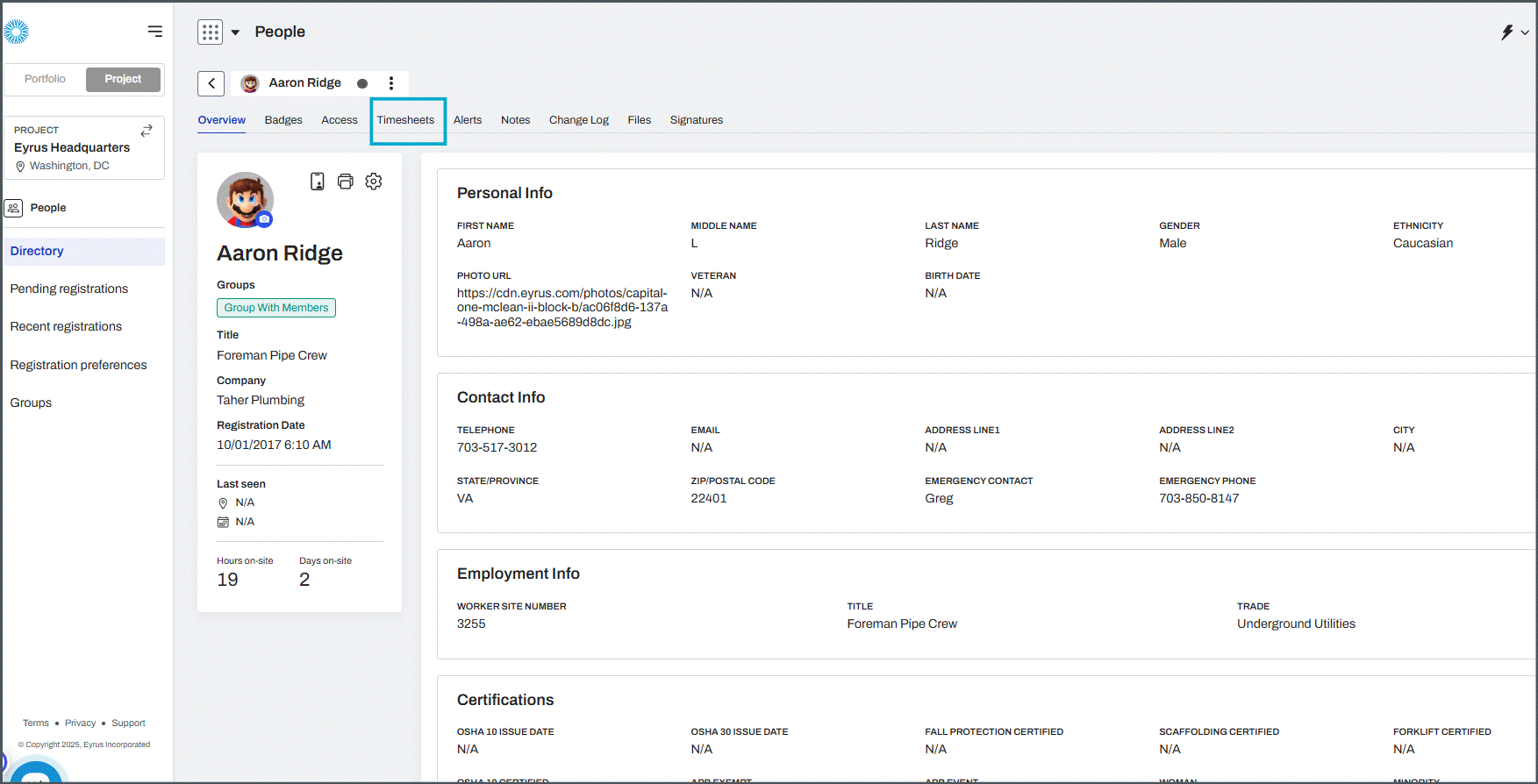Click the telephone number 703-517-3012
The width and height of the screenshot is (1538, 784).
tap(497, 448)
